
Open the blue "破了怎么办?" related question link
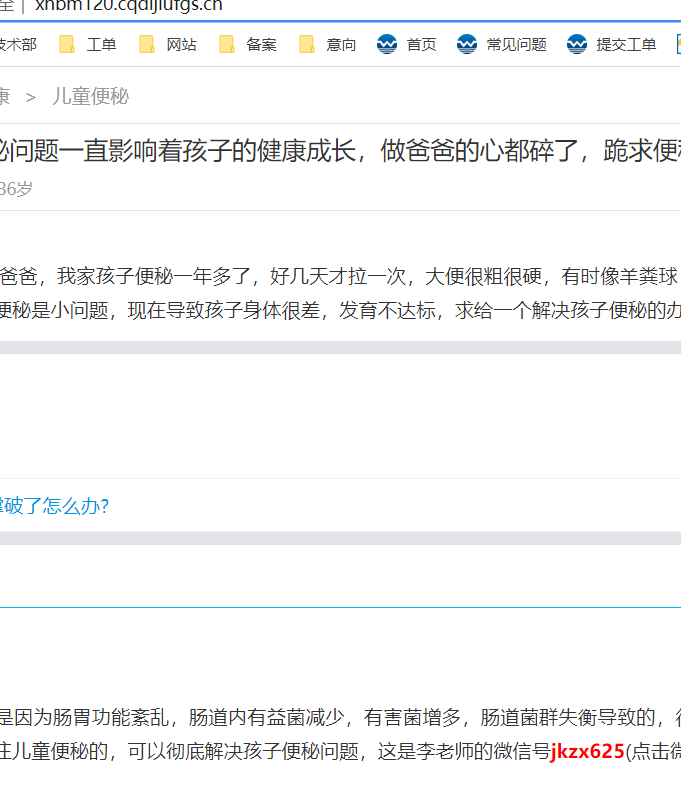coord(54,506)
